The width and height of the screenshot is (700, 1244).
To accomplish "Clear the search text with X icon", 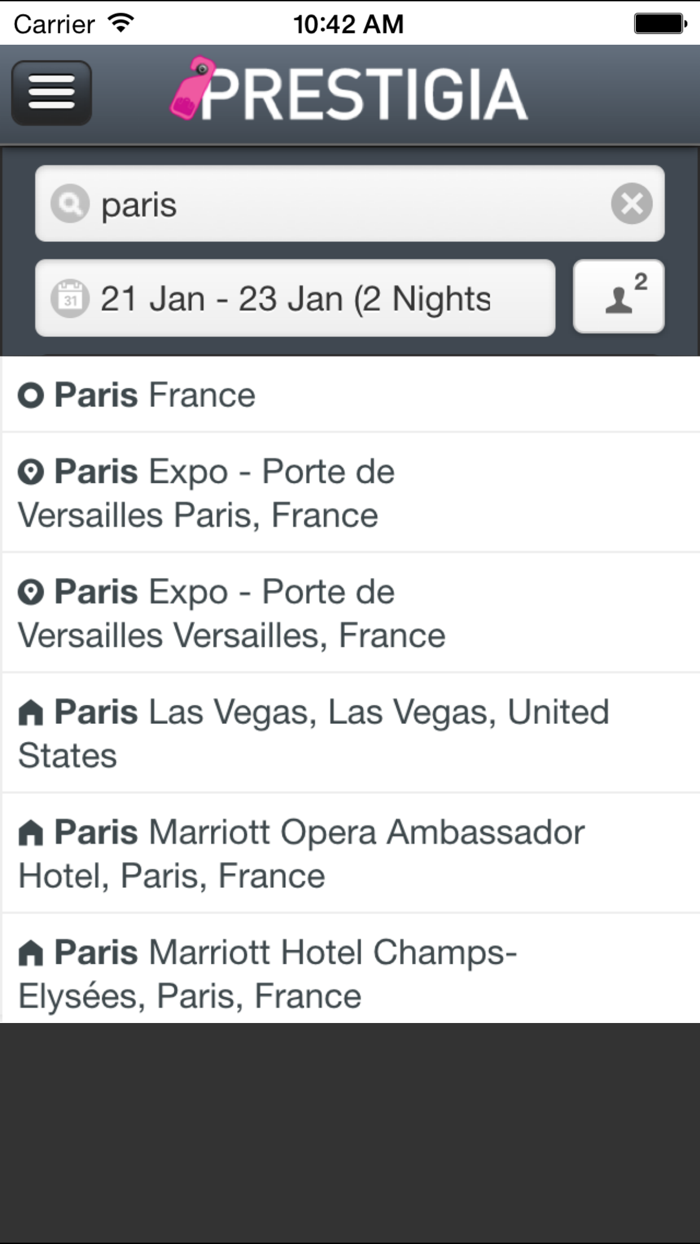I will [631, 205].
